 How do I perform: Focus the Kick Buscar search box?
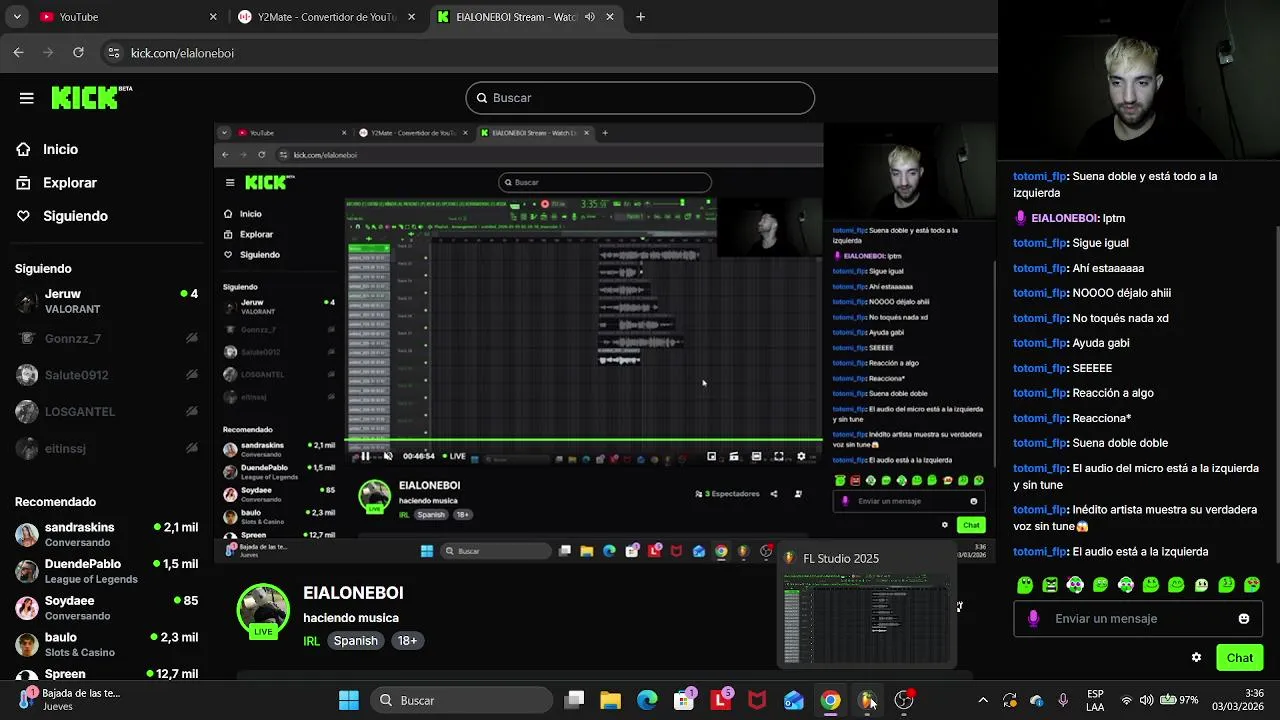pyautogui.click(x=640, y=98)
